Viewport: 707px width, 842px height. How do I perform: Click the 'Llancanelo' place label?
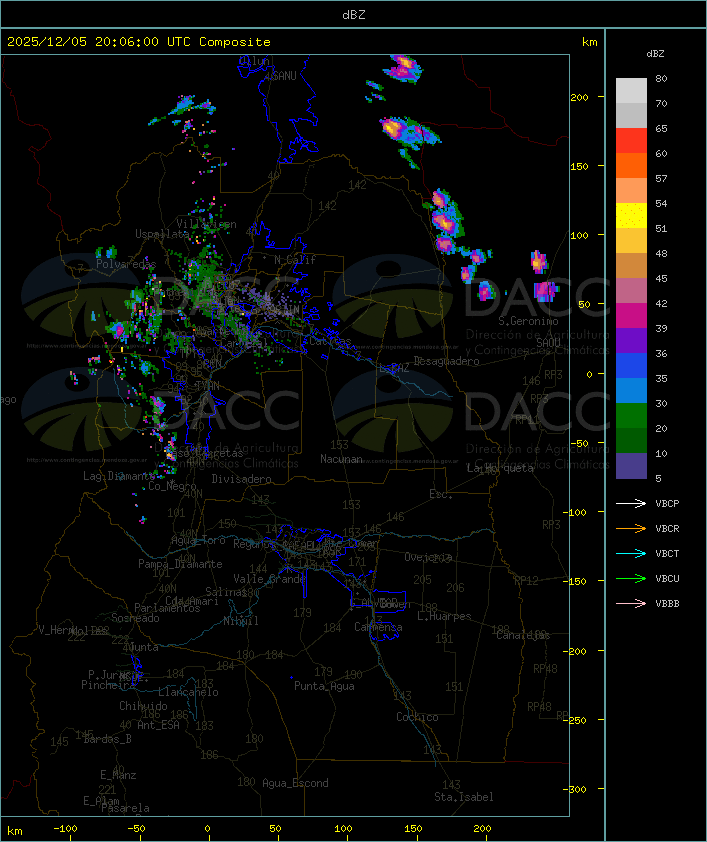(x=188, y=693)
